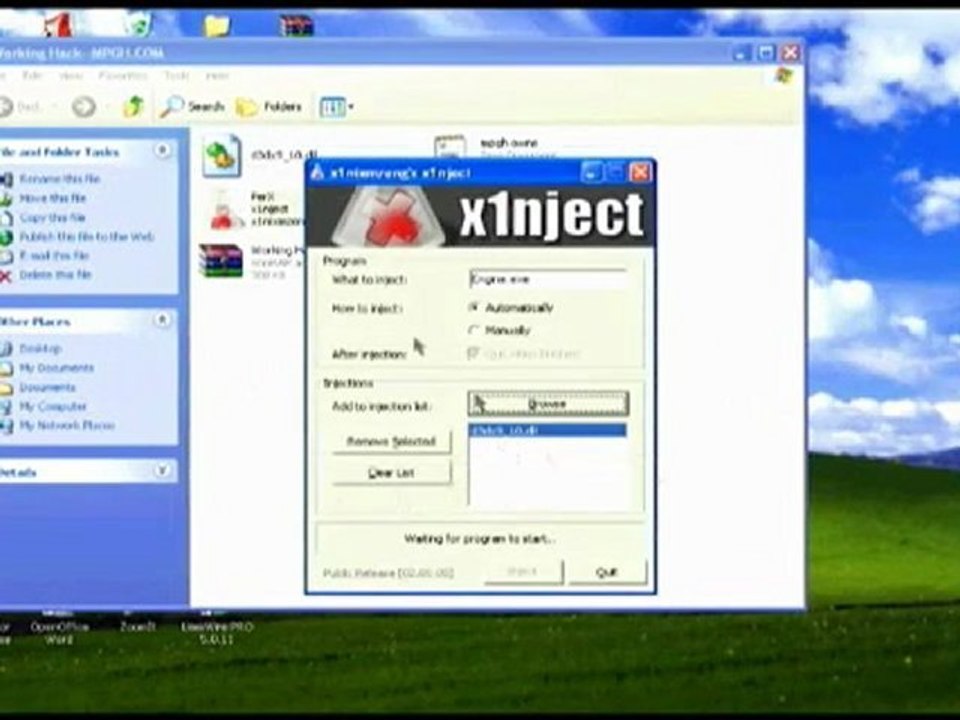Click Copy this file link
Screen dimensions: 960x720
[x=52, y=218]
